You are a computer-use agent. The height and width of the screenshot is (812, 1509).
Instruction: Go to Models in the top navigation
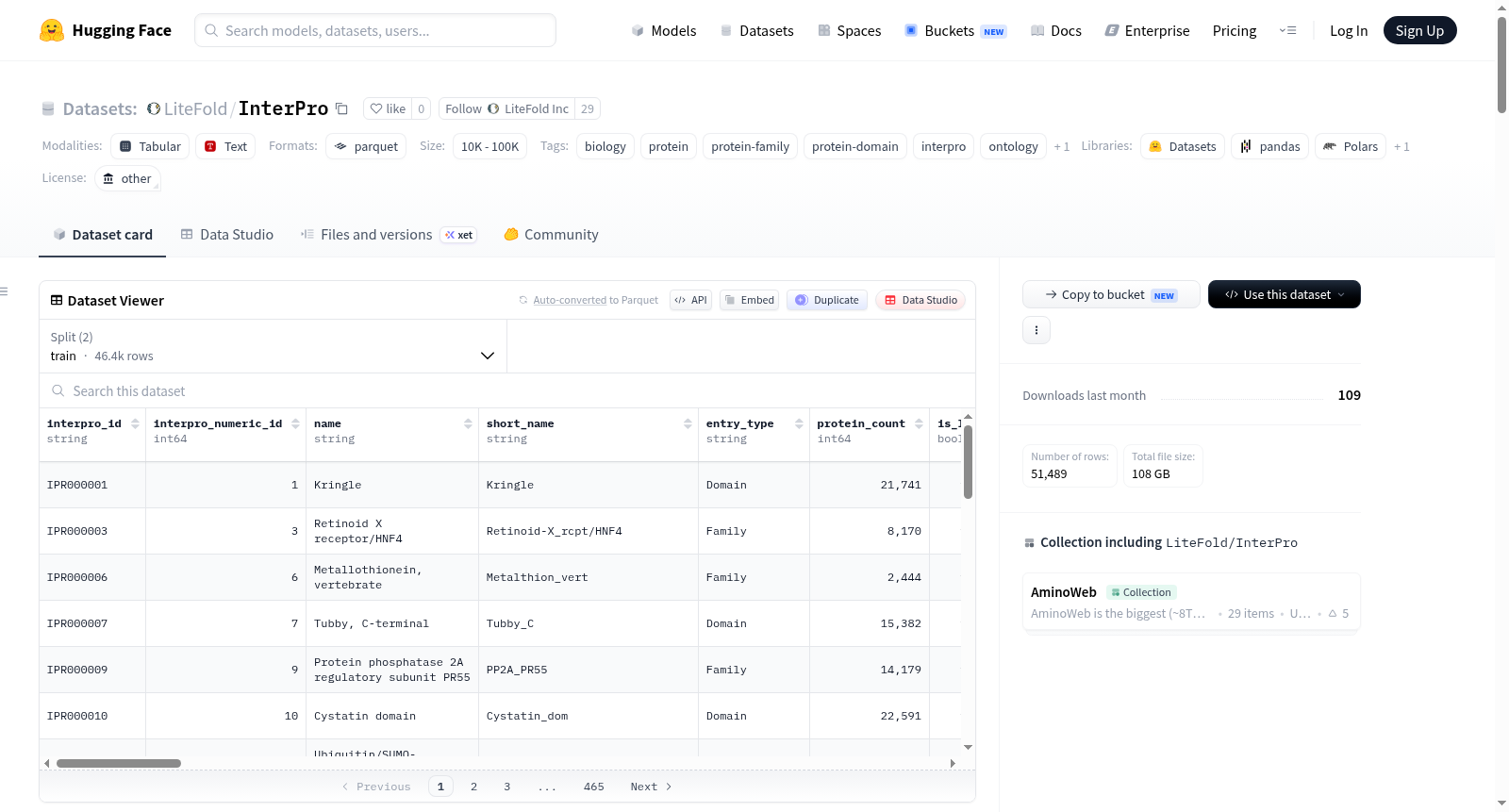click(x=663, y=31)
